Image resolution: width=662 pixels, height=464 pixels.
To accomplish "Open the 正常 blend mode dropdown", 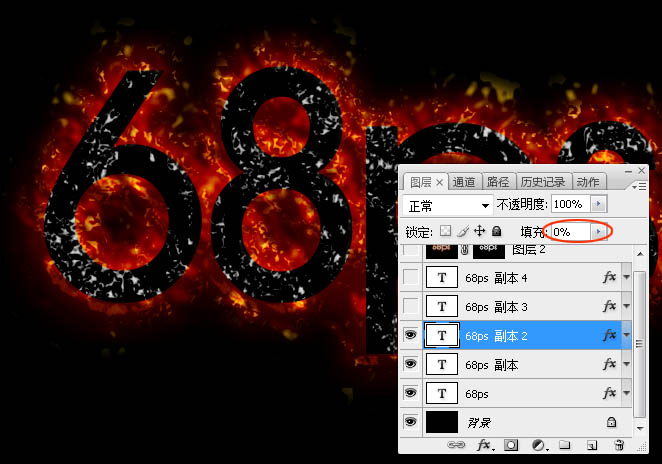I will tap(448, 206).
